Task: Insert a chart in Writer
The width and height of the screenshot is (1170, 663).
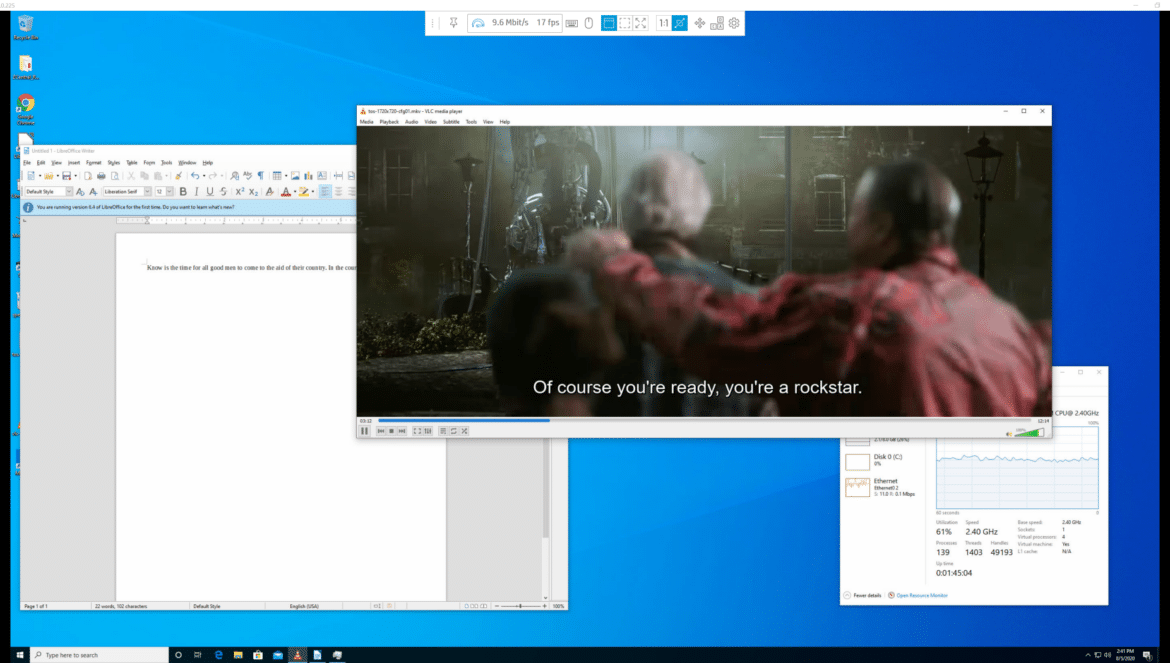Action: [308, 176]
